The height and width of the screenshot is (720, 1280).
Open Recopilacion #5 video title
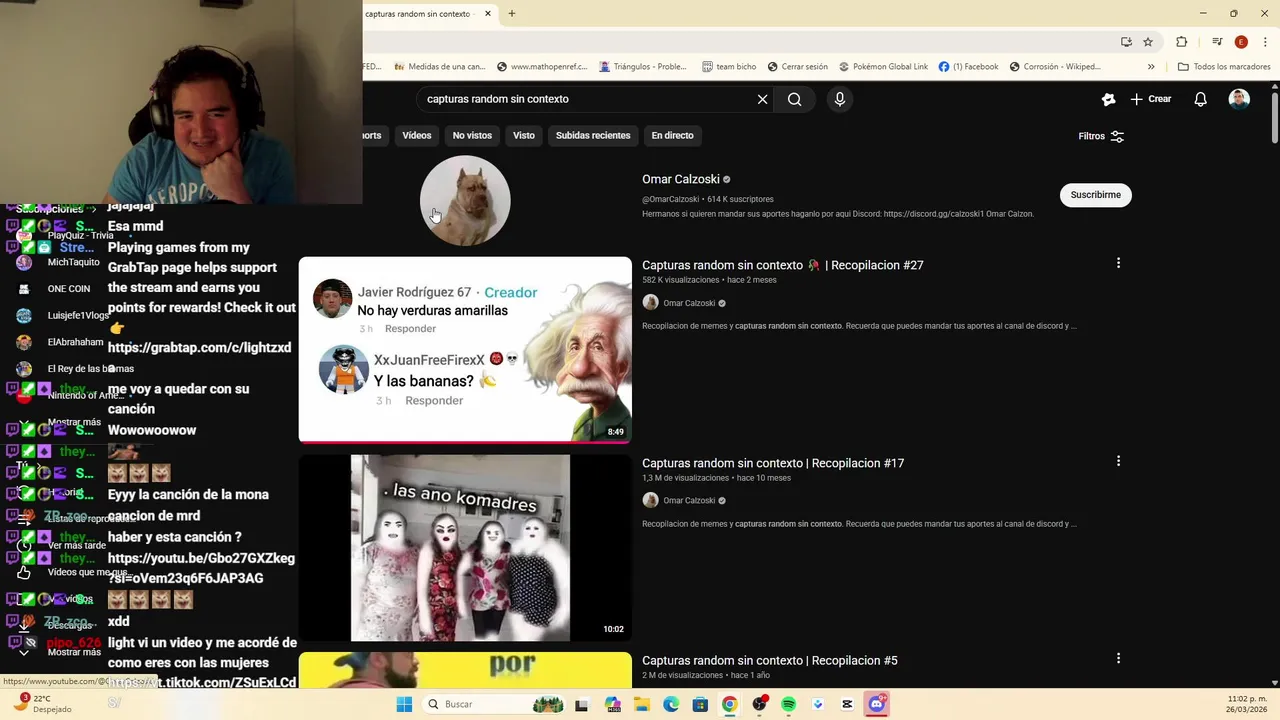(x=770, y=660)
